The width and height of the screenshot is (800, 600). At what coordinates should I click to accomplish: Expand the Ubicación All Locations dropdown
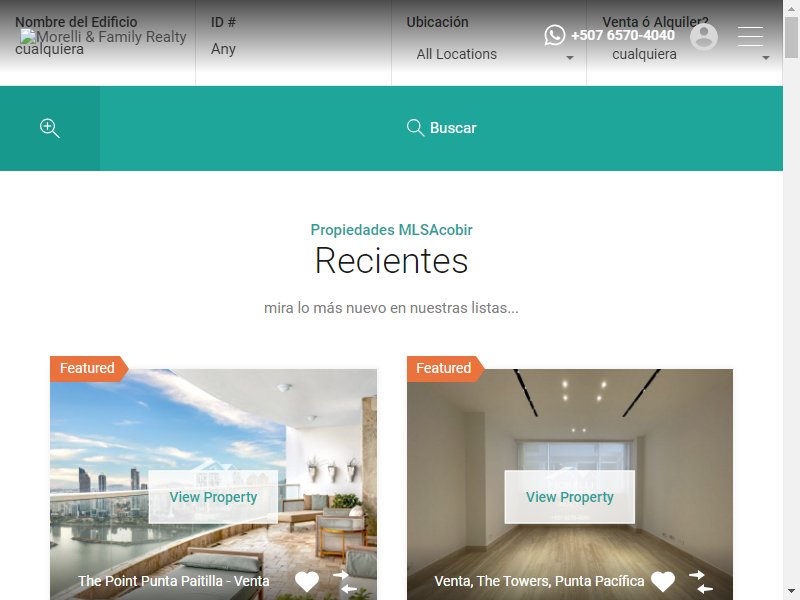[489, 54]
